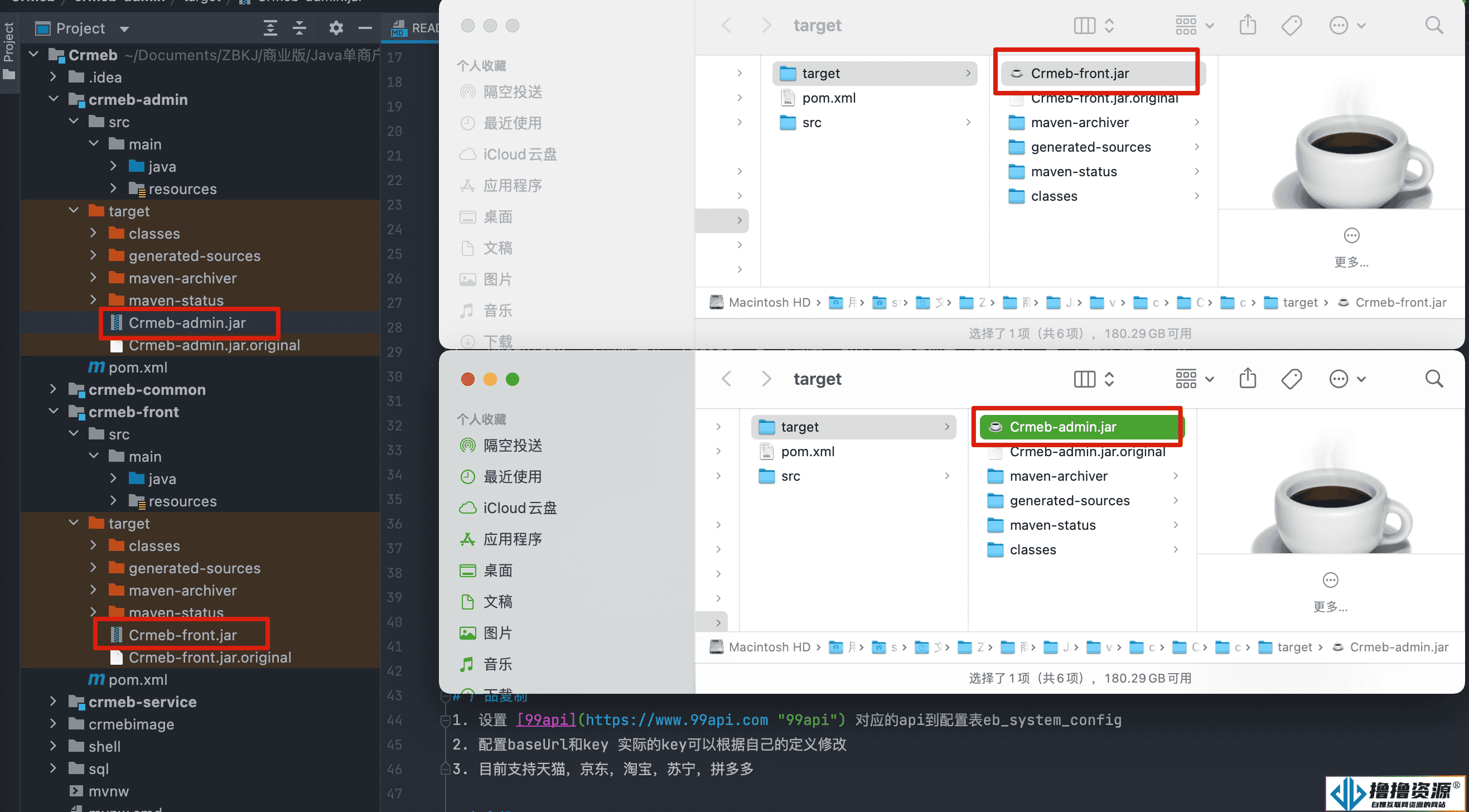Select the mvnw file in tree
Viewport: 1469px width, 812px height.
tap(108, 791)
